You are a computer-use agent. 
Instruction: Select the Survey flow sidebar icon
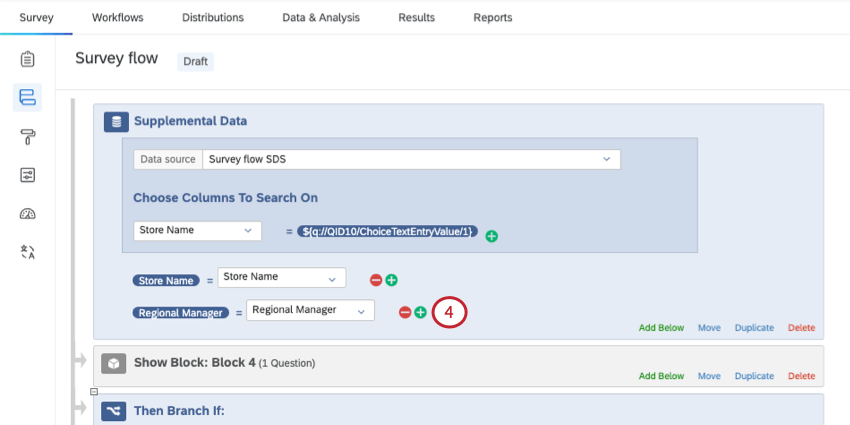coord(28,97)
